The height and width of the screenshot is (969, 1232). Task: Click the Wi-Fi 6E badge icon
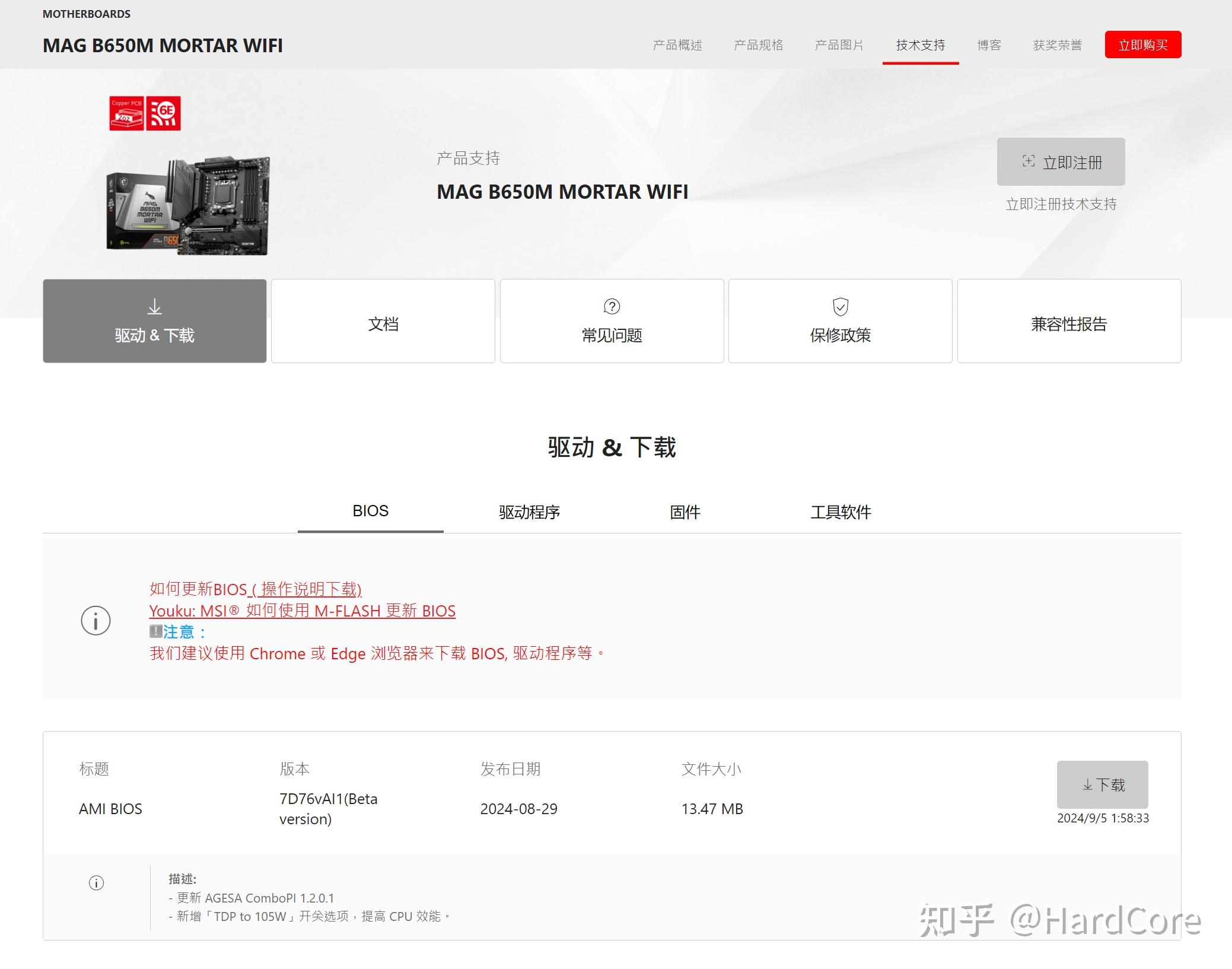pyautogui.click(x=164, y=113)
